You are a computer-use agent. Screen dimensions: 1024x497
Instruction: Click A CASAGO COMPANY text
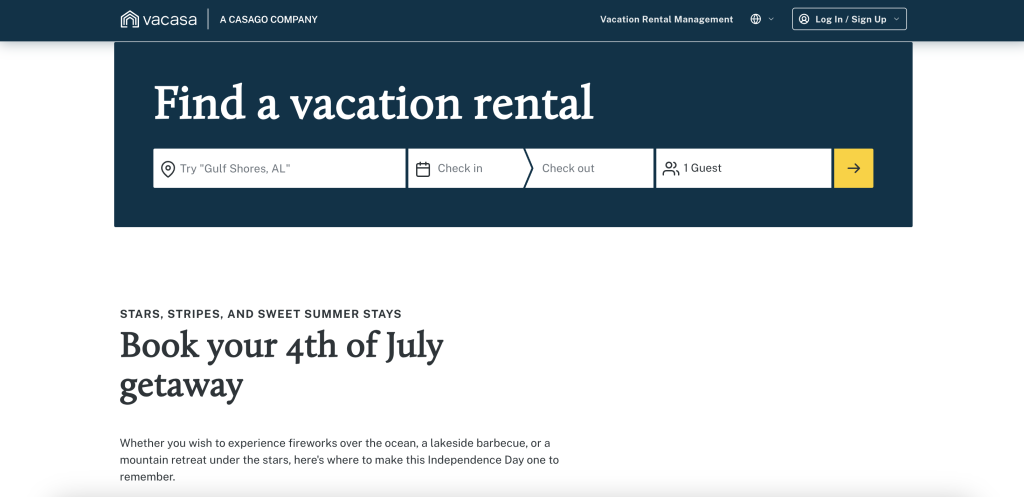tap(268, 20)
